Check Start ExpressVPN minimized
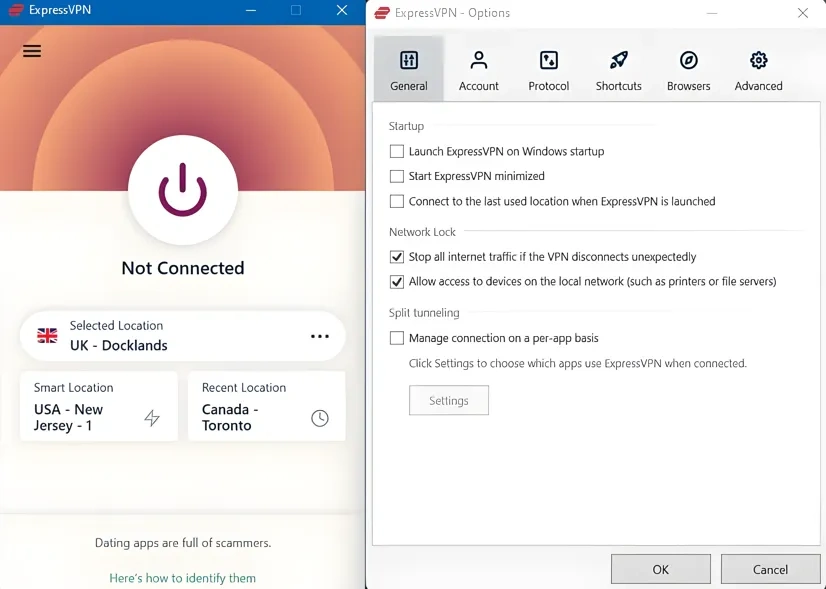The width and height of the screenshot is (826, 589). [397, 176]
